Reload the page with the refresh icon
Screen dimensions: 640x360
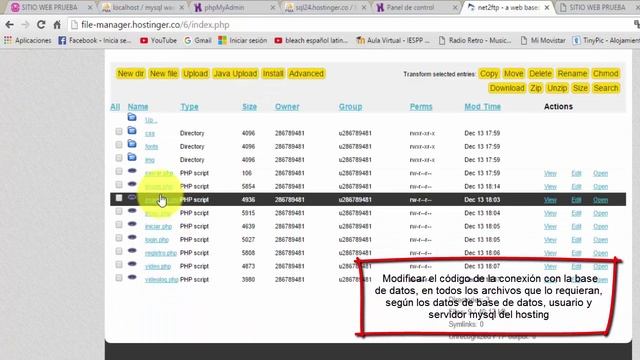[41, 25]
